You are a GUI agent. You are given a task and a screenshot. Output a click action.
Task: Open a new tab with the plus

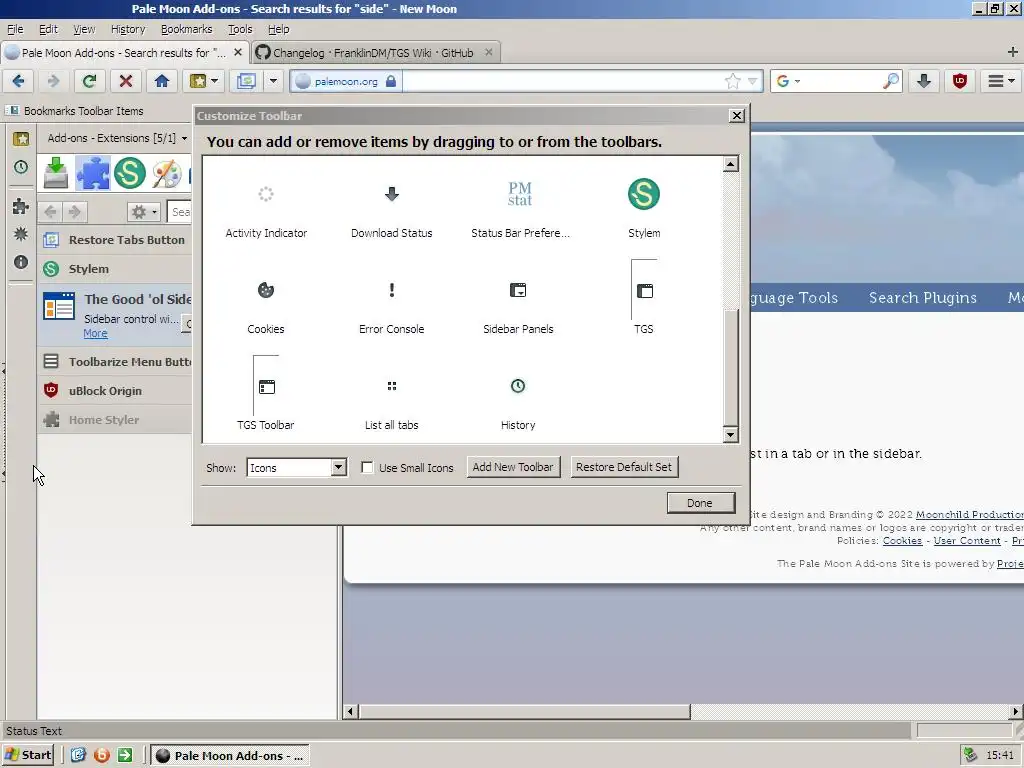[x=1012, y=52]
